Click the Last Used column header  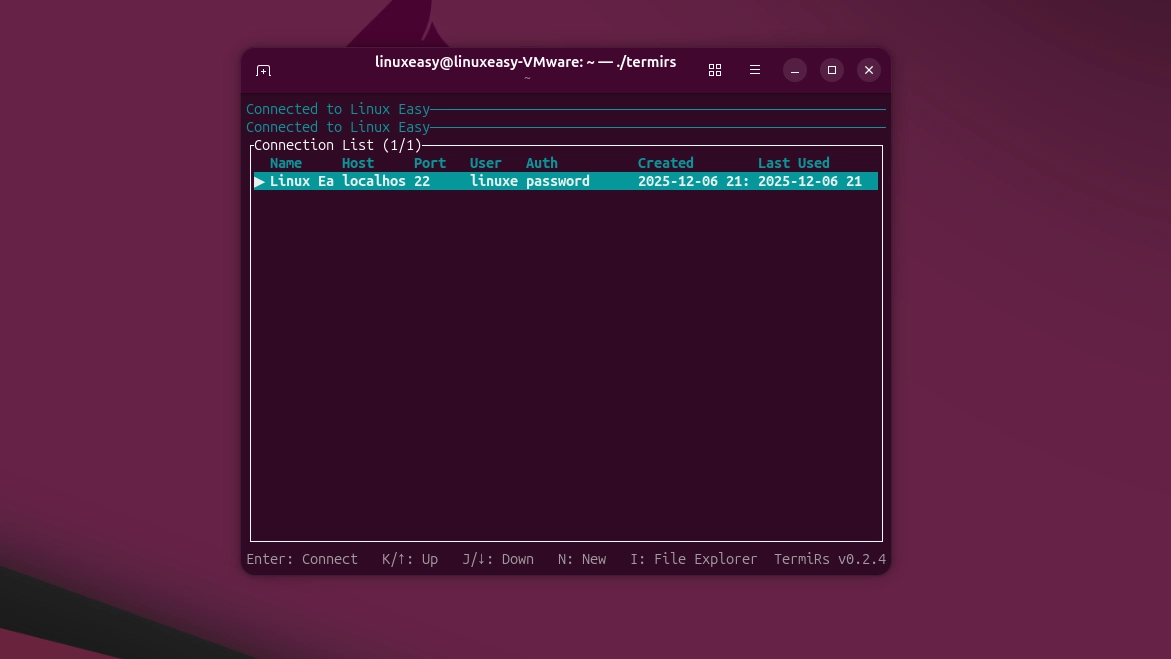pos(793,163)
